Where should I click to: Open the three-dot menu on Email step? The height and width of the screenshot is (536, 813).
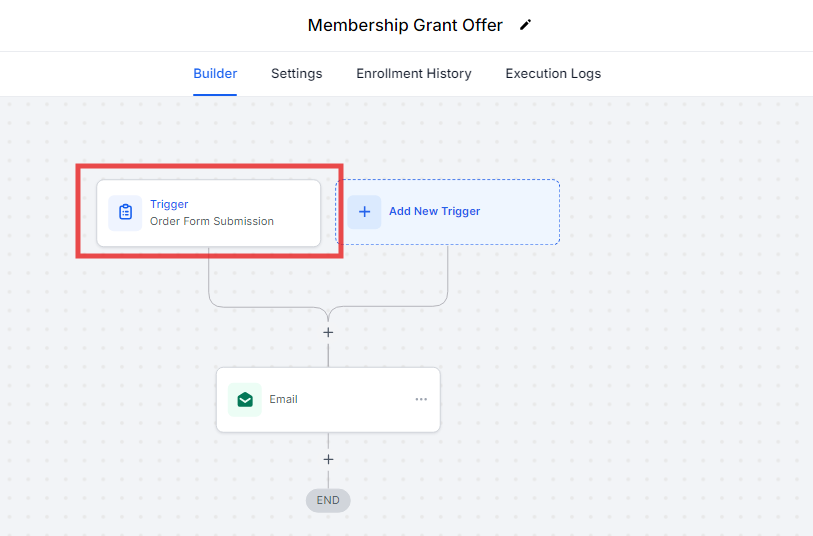[421, 399]
